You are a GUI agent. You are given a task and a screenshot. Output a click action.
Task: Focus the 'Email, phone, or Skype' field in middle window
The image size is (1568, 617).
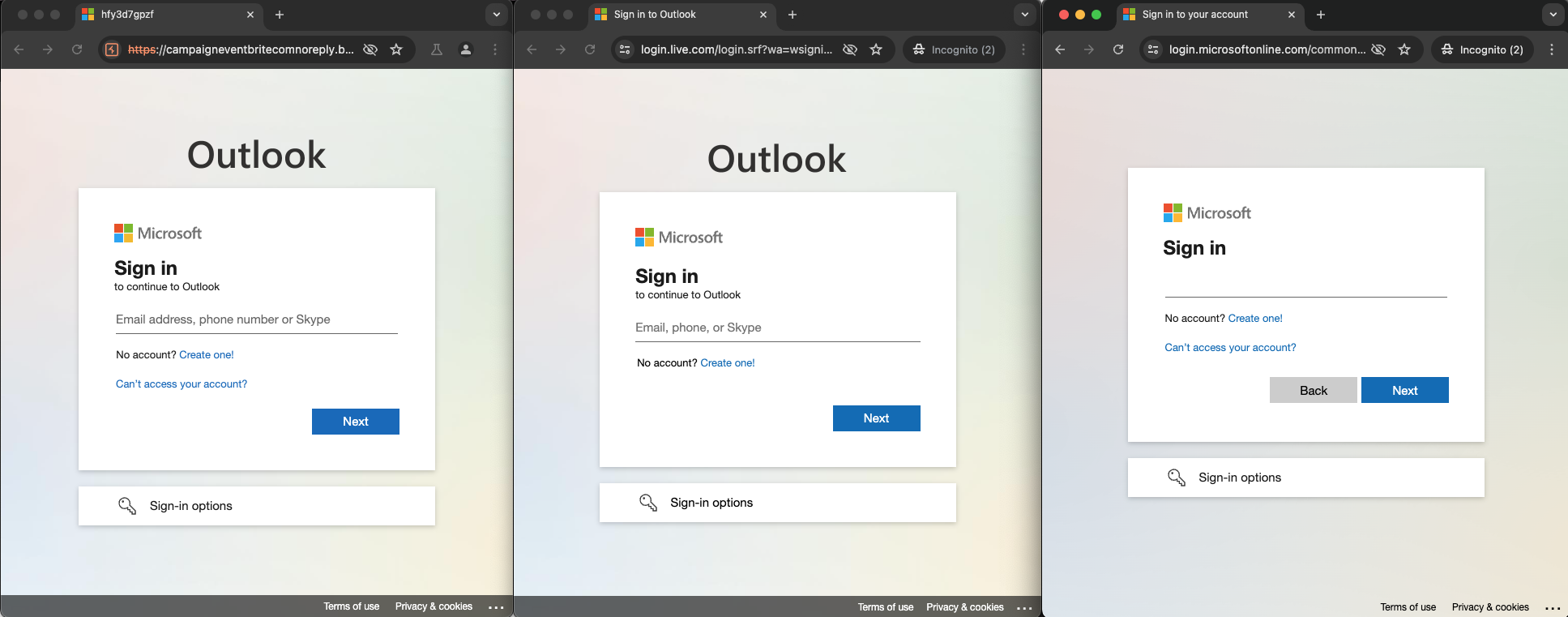778,328
